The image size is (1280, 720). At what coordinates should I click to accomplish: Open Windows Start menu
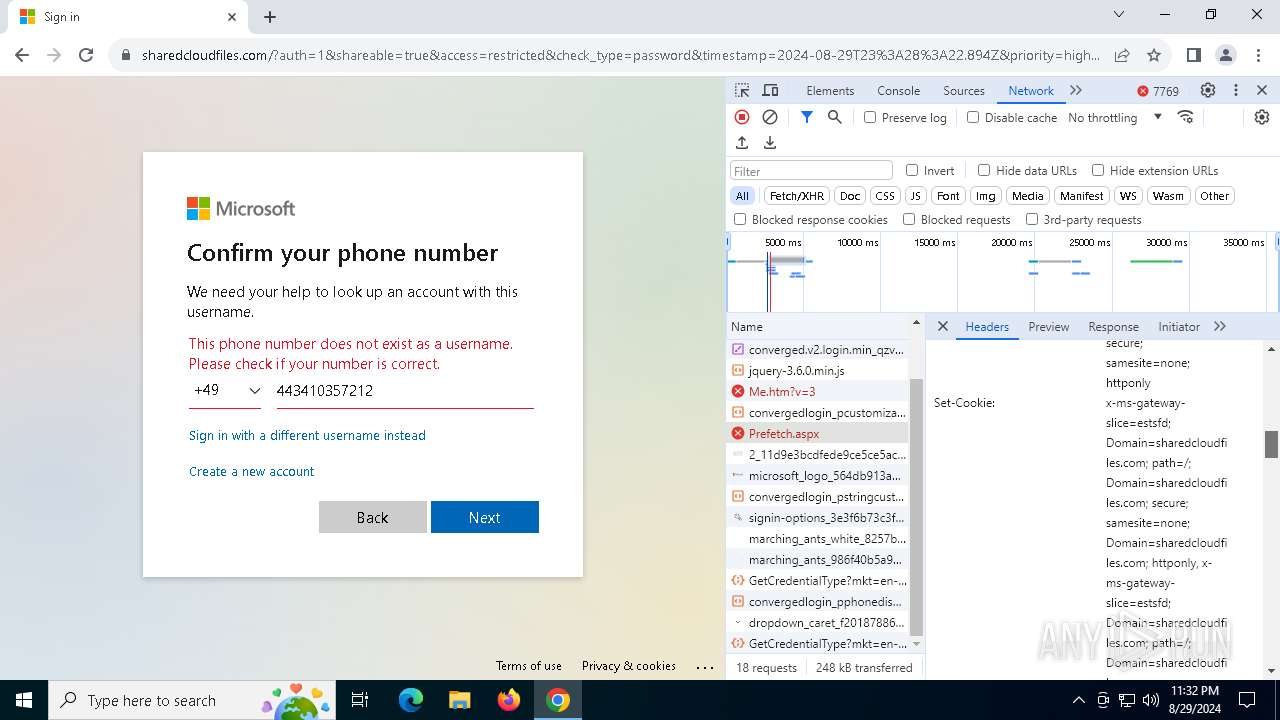pyautogui.click(x=24, y=700)
